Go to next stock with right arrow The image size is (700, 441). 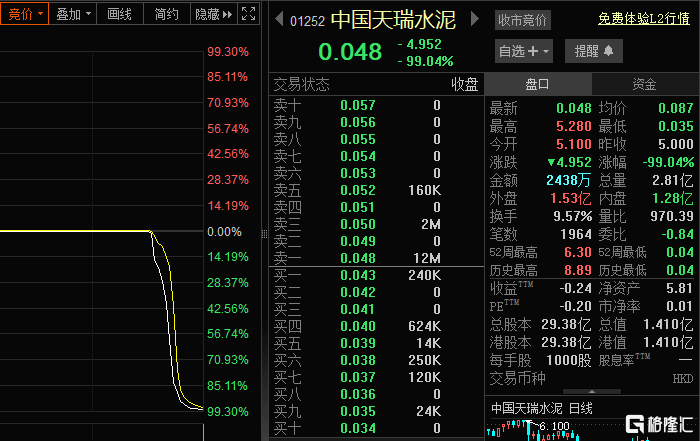click(x=475, y=19)
